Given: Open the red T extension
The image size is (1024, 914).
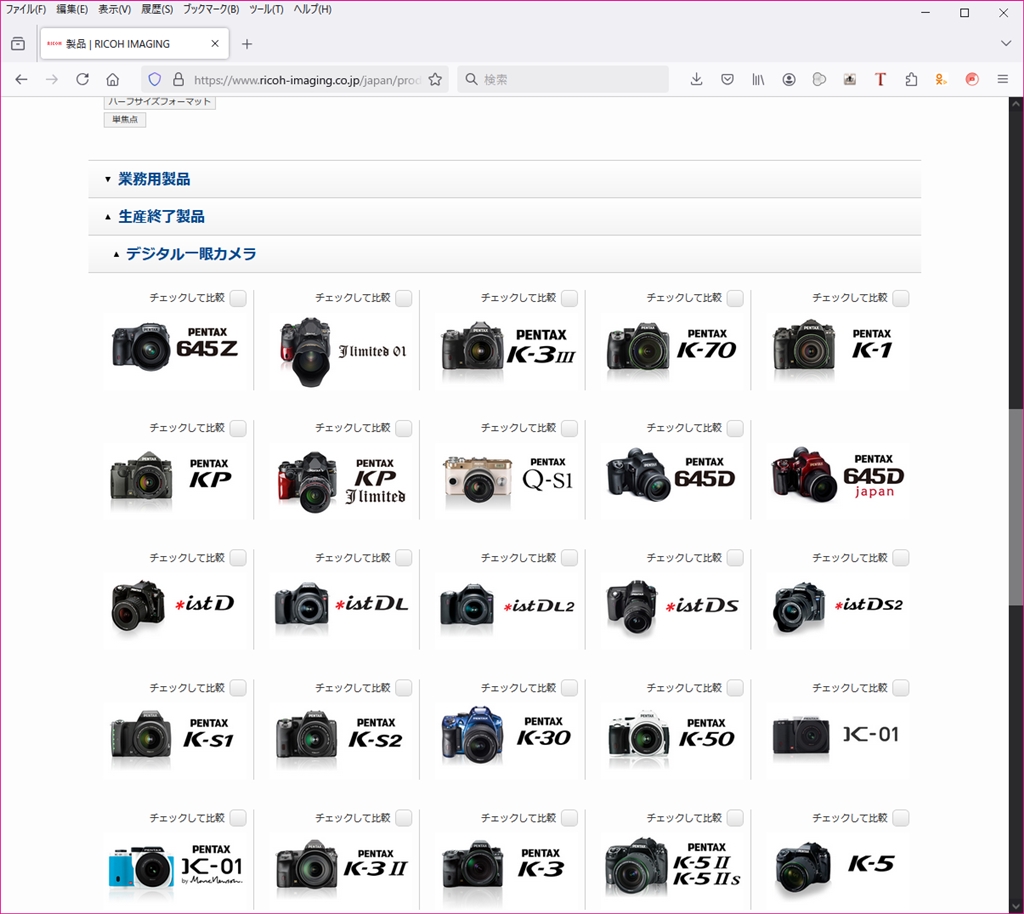Looking at the screenshot, I should click(880, 80).
